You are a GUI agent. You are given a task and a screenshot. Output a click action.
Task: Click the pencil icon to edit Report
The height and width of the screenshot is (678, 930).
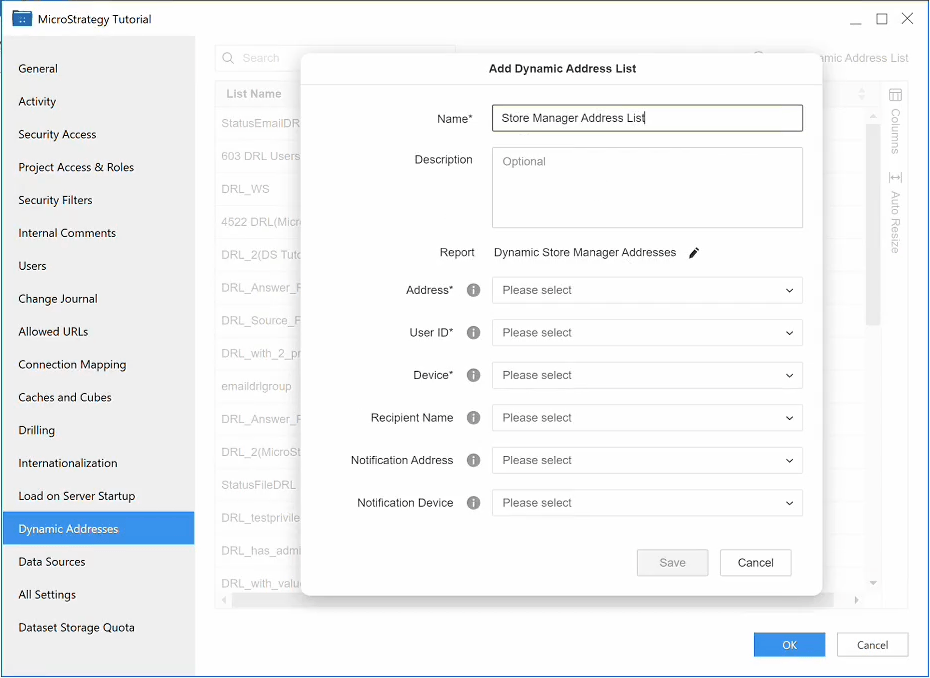(694, 253)
